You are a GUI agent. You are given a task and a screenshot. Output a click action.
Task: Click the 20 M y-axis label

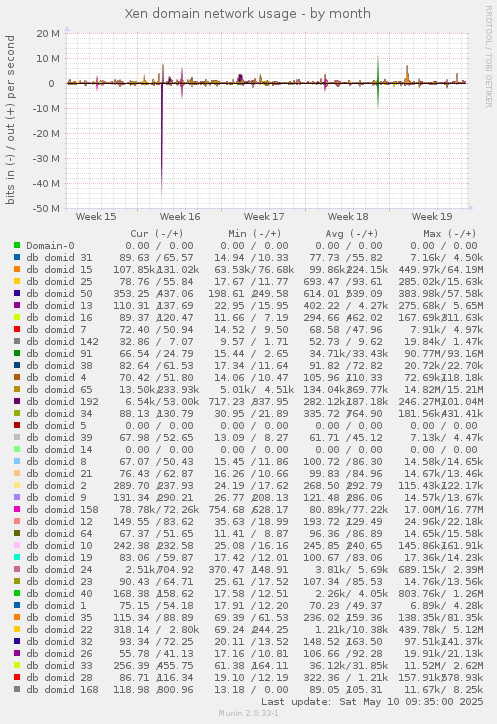point(48,34)
